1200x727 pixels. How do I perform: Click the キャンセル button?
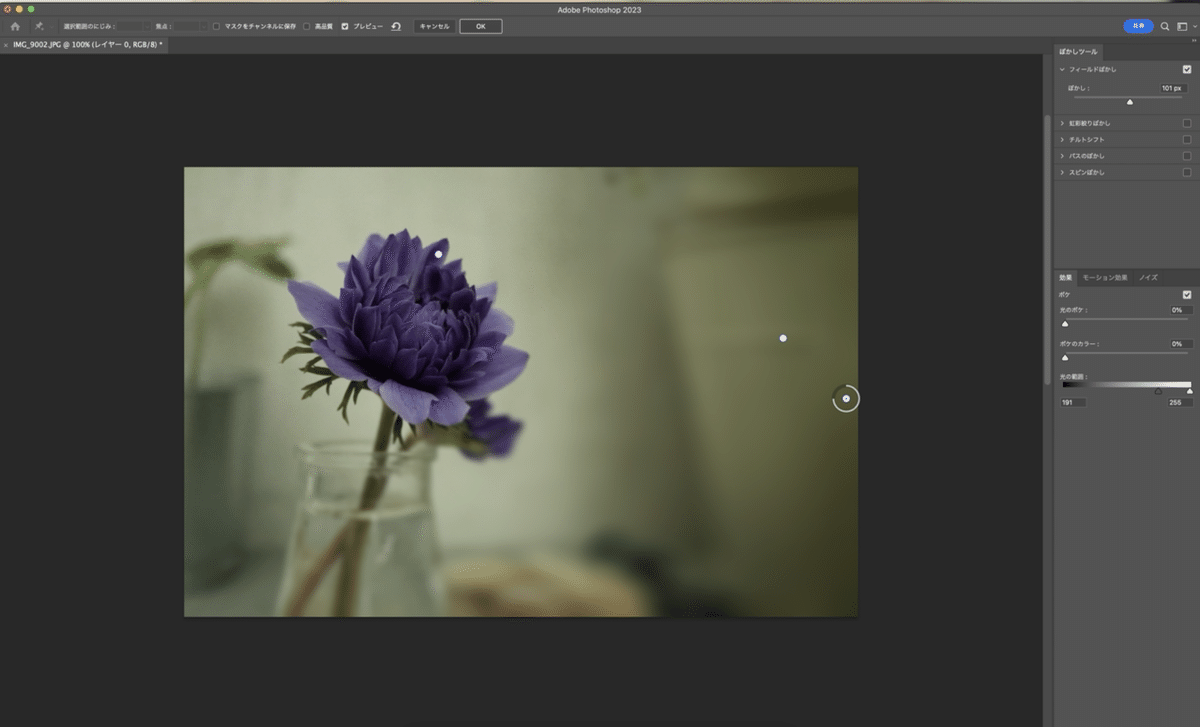pos(434,26)
